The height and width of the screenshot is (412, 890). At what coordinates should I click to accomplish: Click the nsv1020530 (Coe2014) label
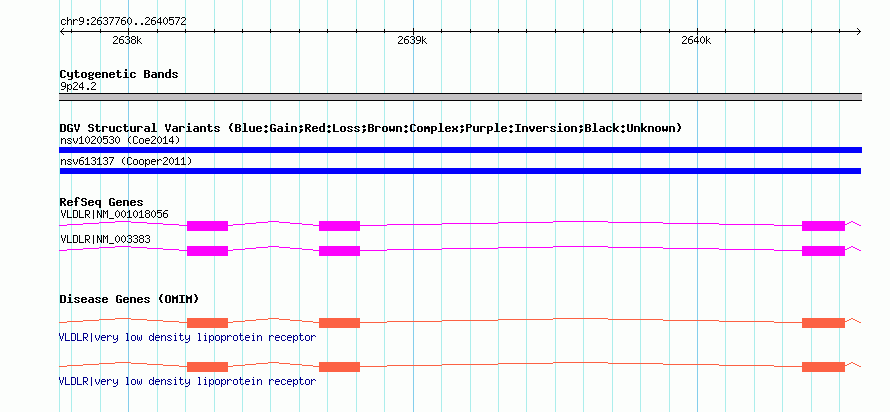120,140
